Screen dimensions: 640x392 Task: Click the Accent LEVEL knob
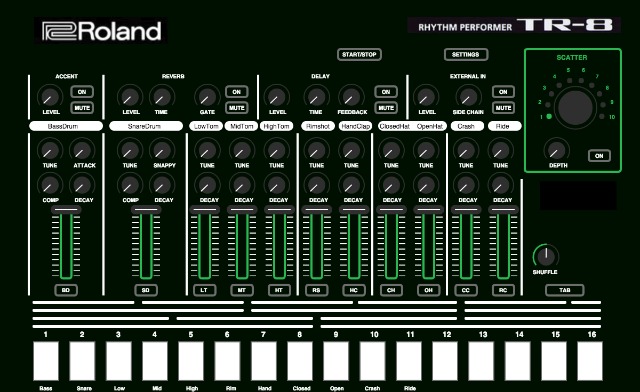click(x=49, y=98)
